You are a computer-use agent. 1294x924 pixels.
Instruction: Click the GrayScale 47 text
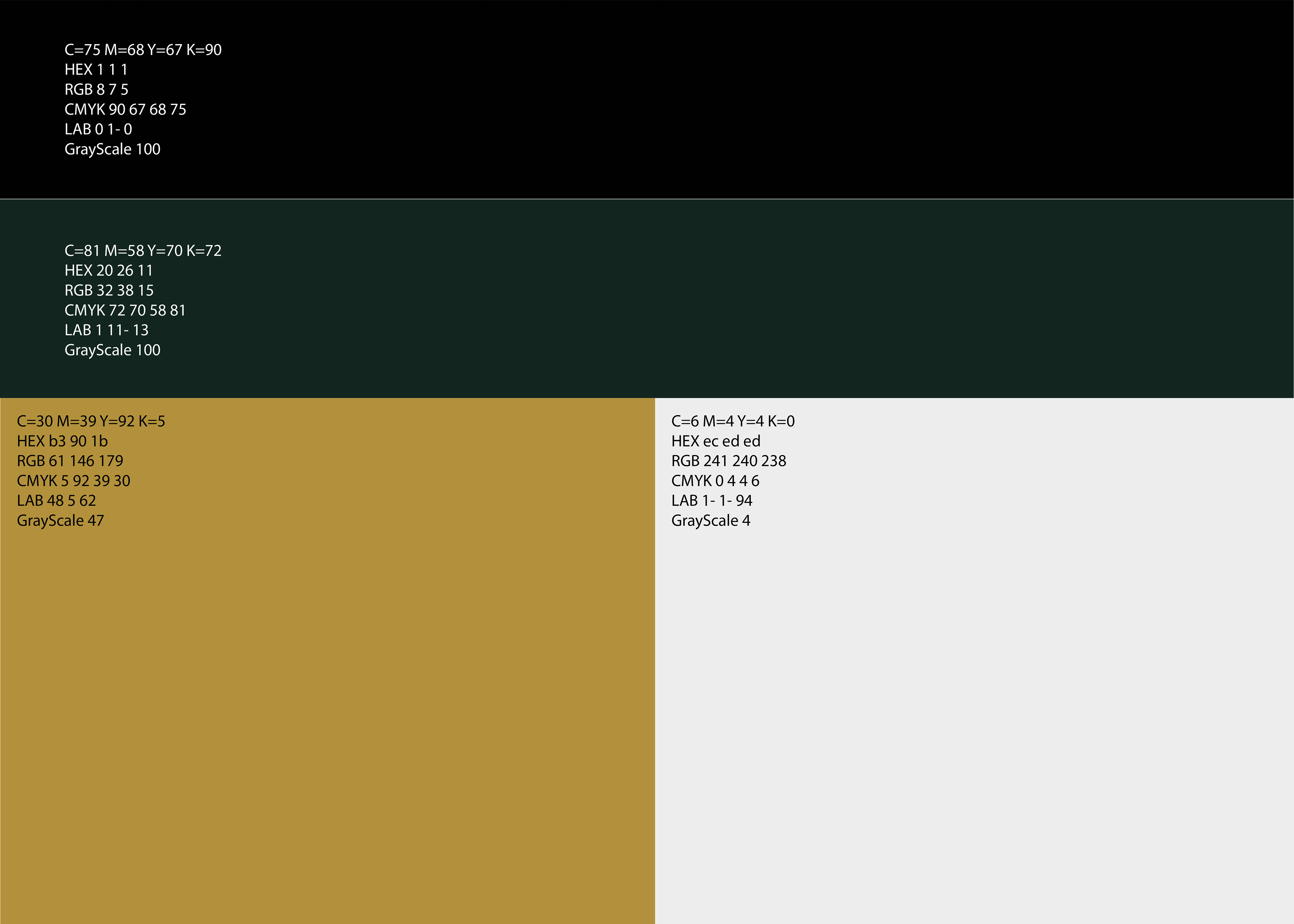[60, 521]
